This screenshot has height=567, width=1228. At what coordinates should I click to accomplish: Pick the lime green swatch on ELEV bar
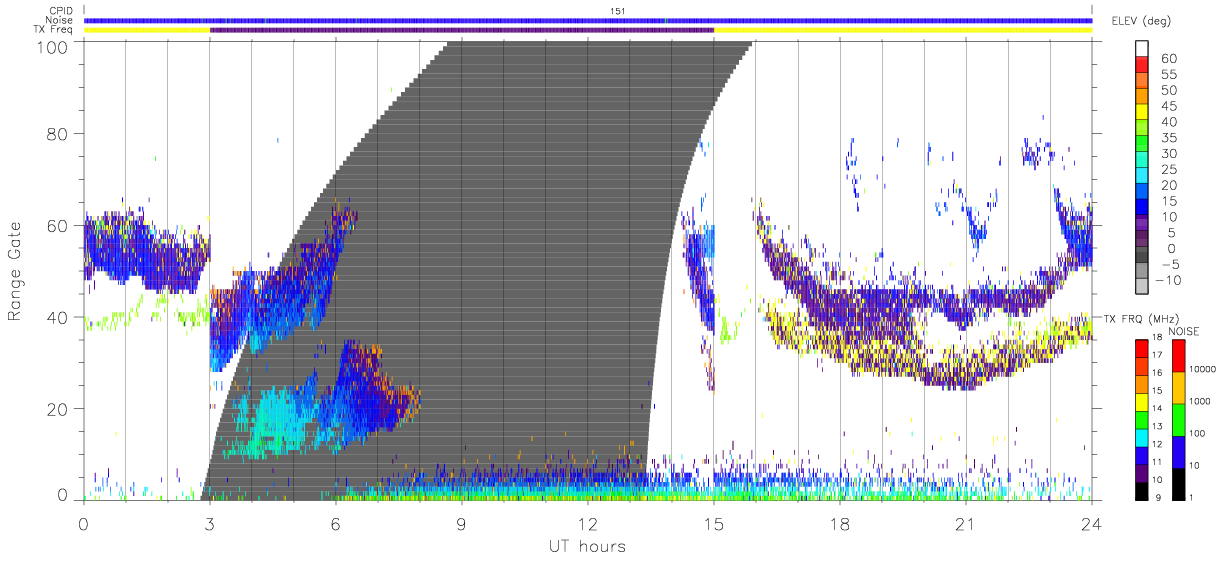(x=1142, y=127)
